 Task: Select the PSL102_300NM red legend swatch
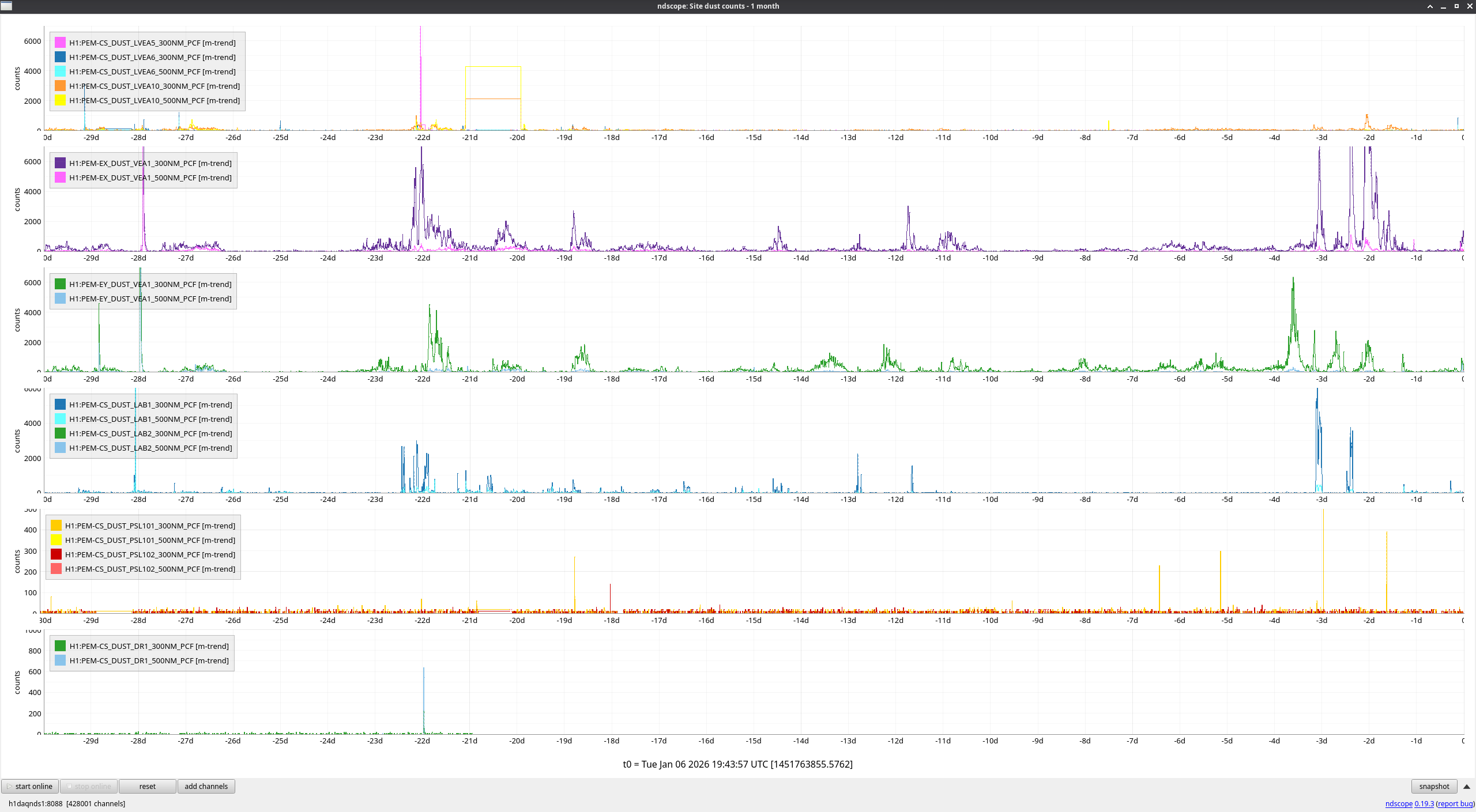[x=56, y=554]
